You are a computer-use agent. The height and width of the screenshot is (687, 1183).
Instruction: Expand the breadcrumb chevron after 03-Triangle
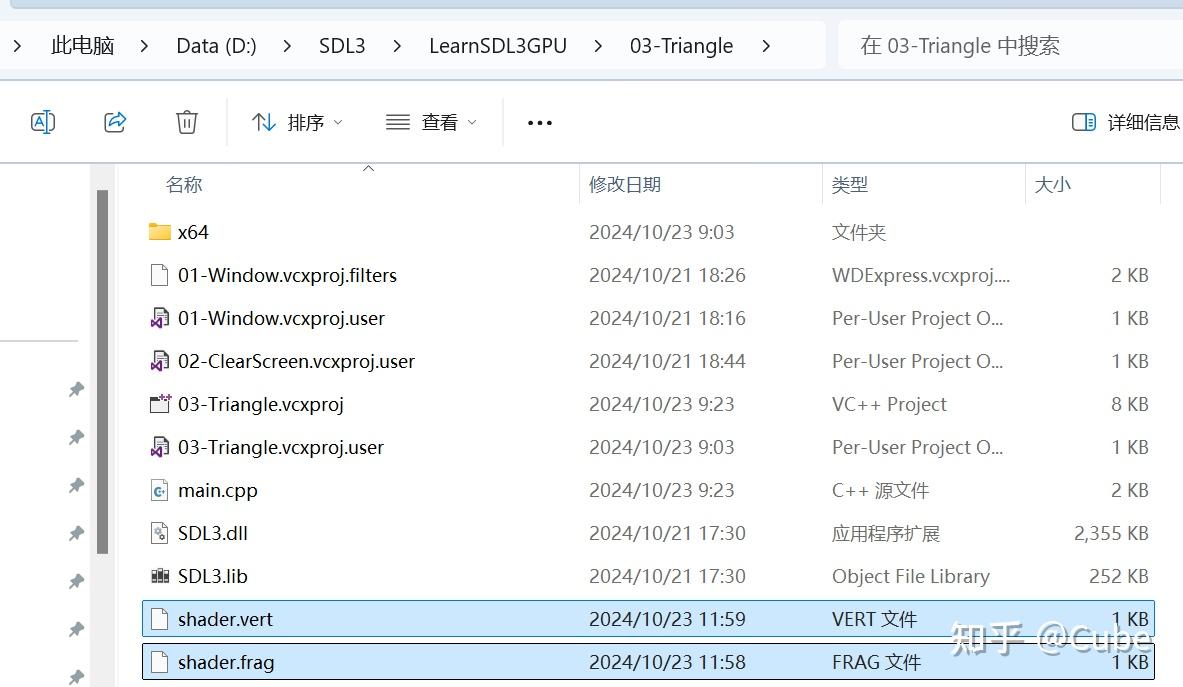coord(766,46)
